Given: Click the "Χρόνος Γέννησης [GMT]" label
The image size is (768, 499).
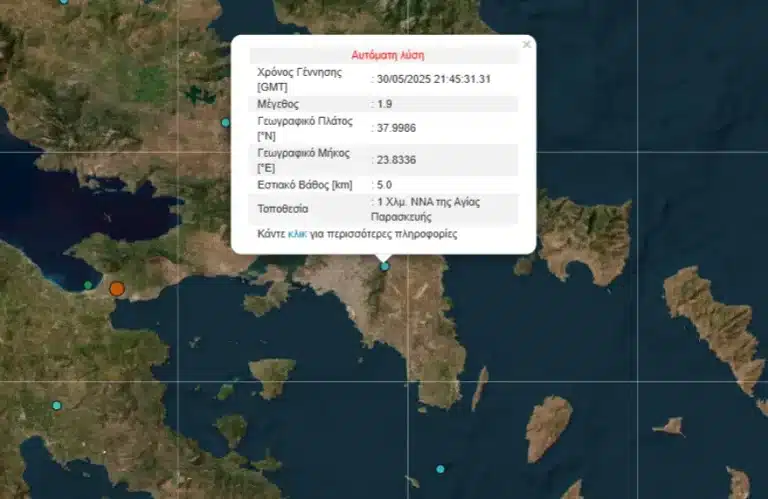Looking at the screenshot, I should (300, 79).
